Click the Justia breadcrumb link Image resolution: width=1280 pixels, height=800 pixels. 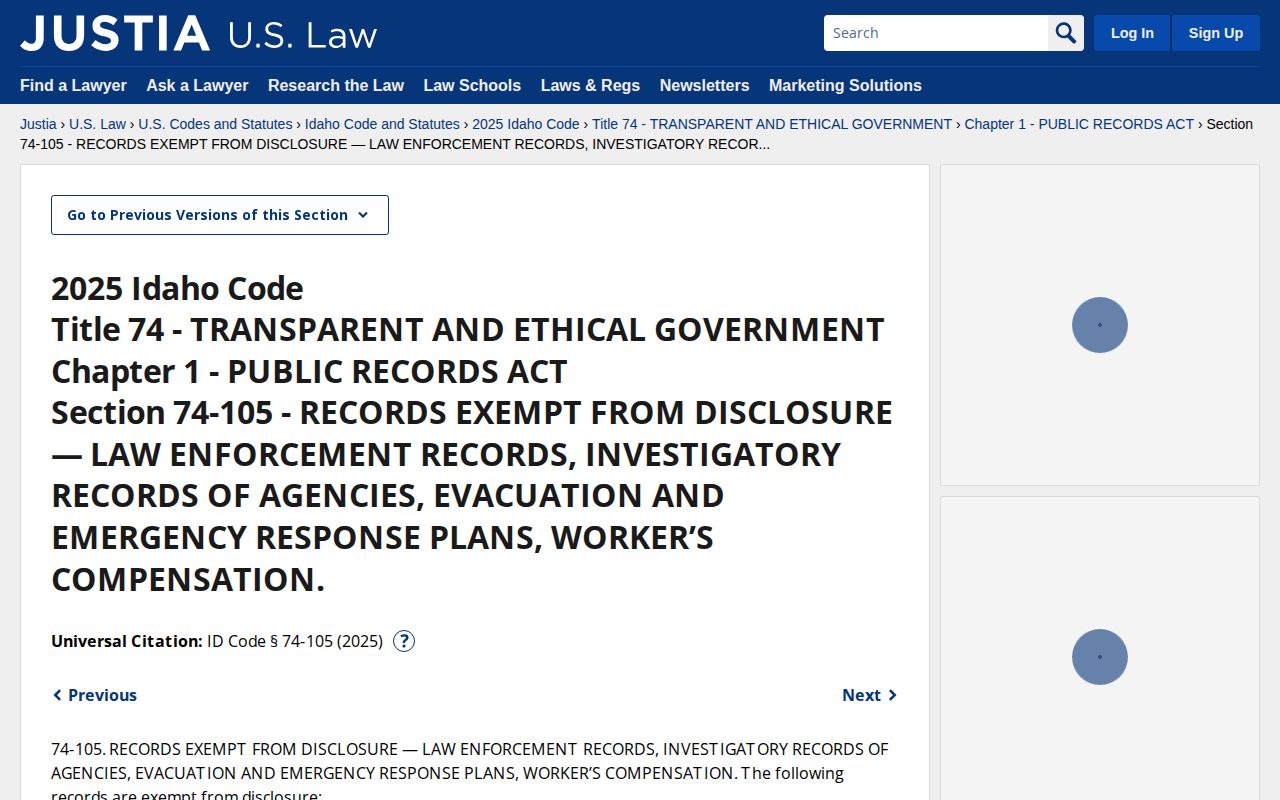(x=38, y=124)
